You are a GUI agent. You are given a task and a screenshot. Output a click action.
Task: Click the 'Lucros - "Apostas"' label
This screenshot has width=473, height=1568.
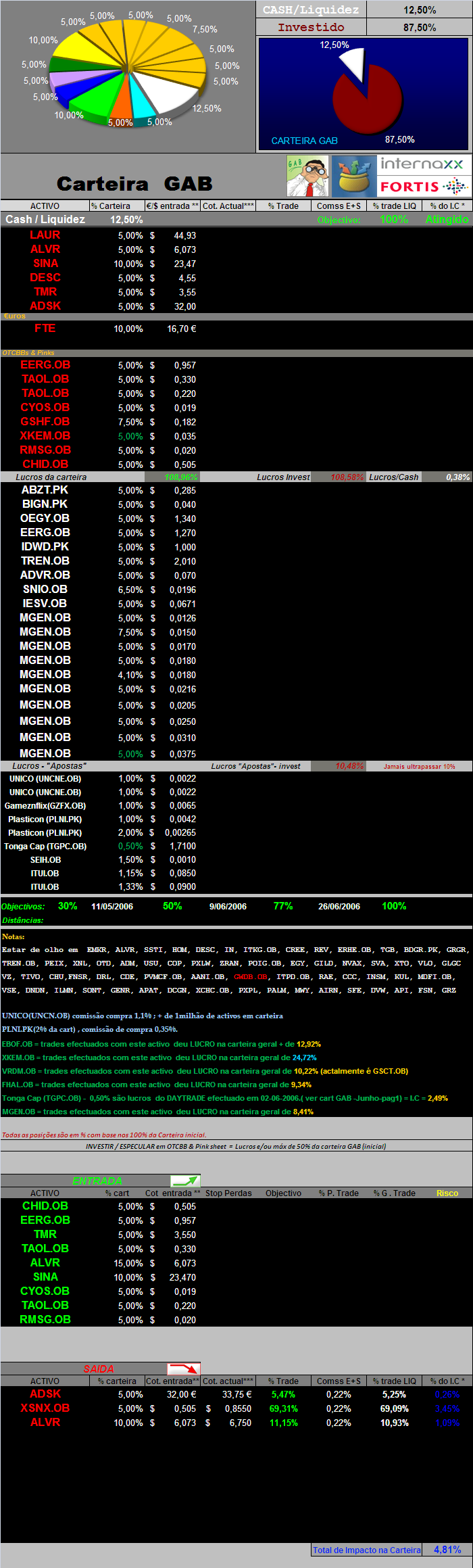click(x=49, y=765)
